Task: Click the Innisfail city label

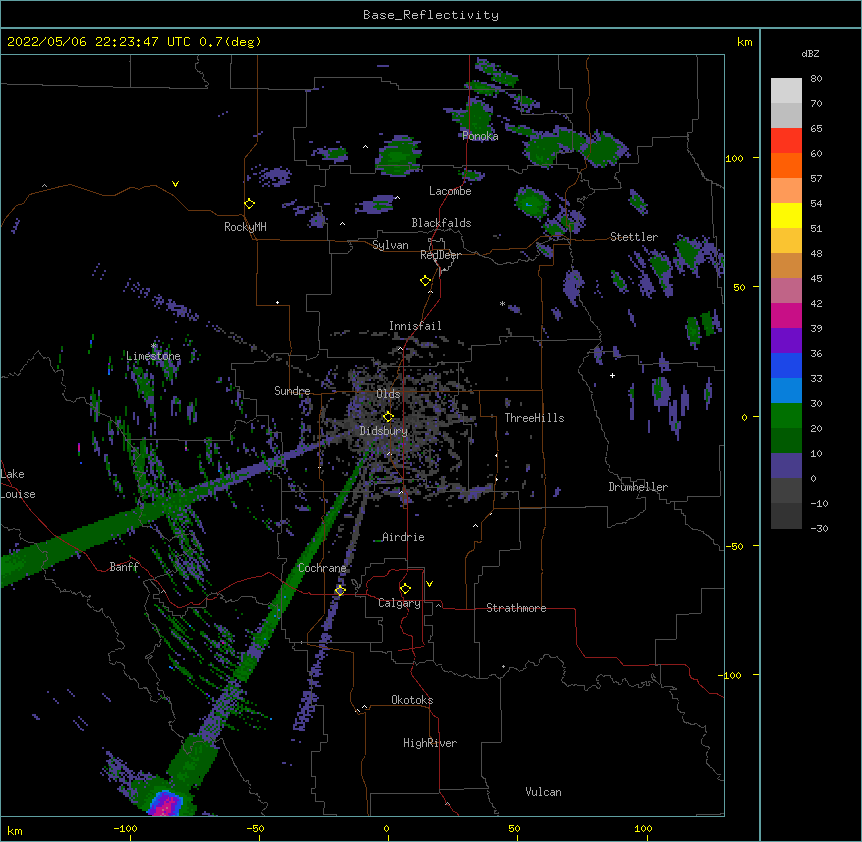Action: (415, 326)
